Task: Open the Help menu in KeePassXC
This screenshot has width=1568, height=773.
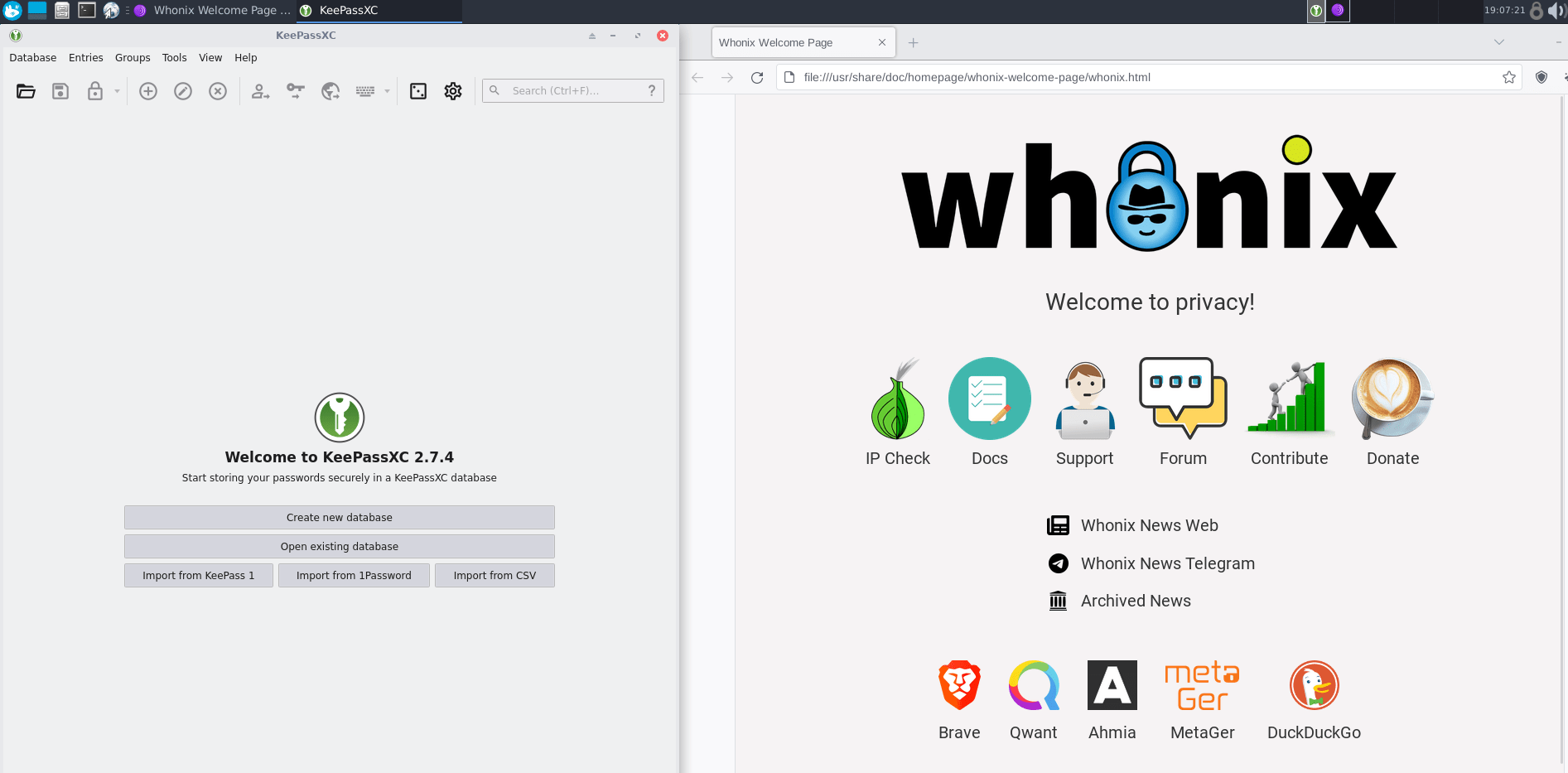Action: click(246, 58)
